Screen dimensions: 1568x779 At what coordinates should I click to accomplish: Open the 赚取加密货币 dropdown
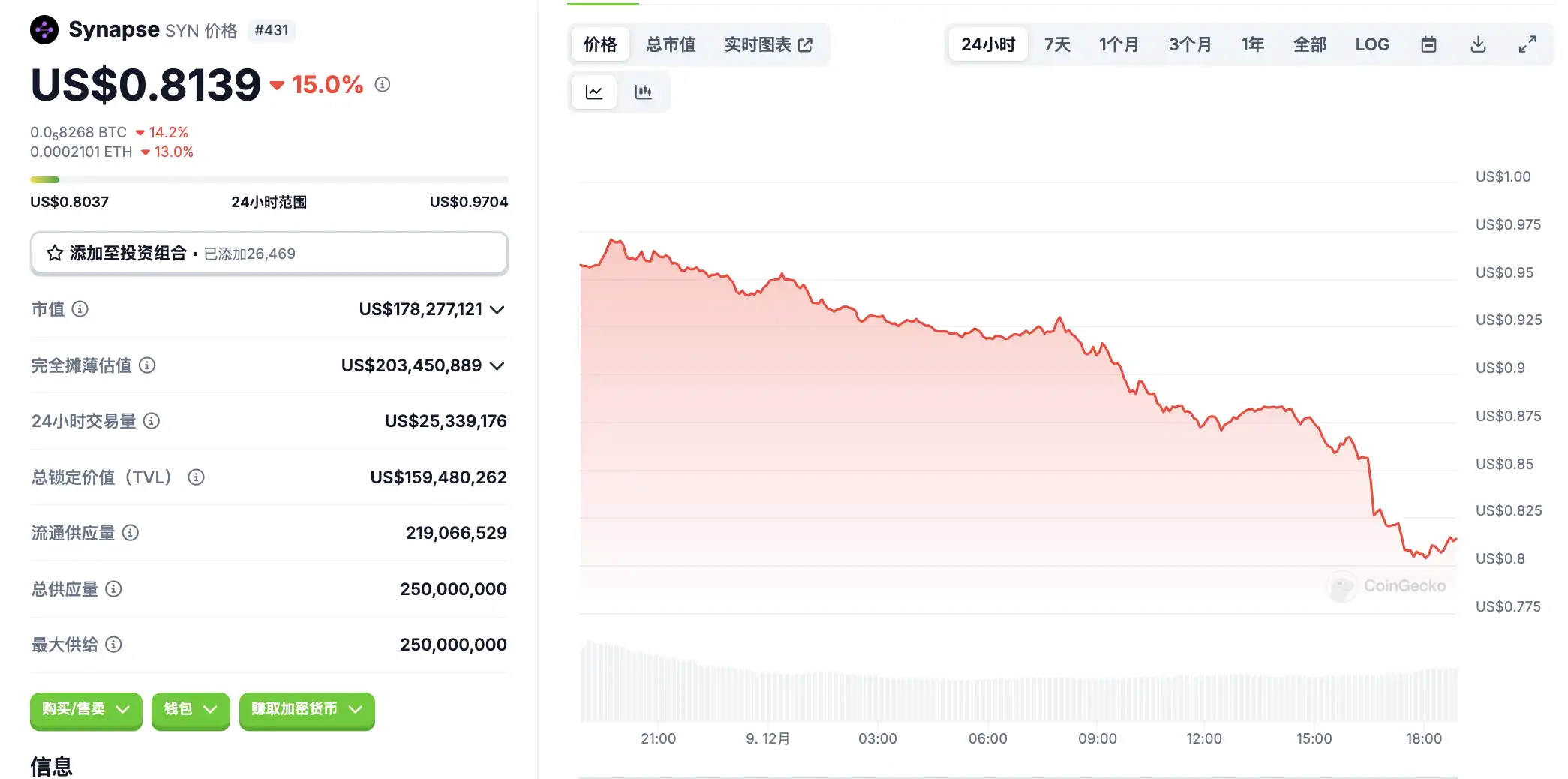coord(306,709)
